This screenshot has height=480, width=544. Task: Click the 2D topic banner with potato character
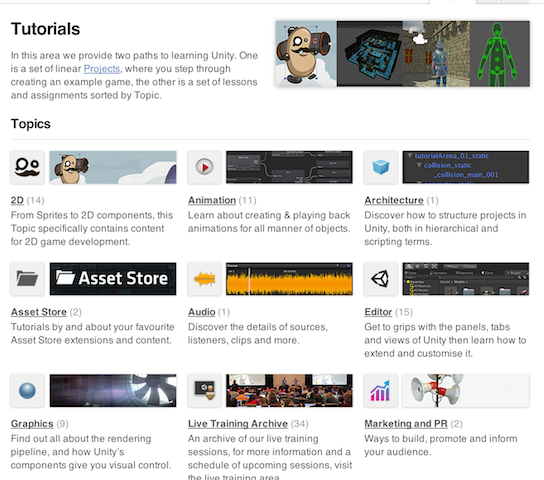[x=113, y=167]
